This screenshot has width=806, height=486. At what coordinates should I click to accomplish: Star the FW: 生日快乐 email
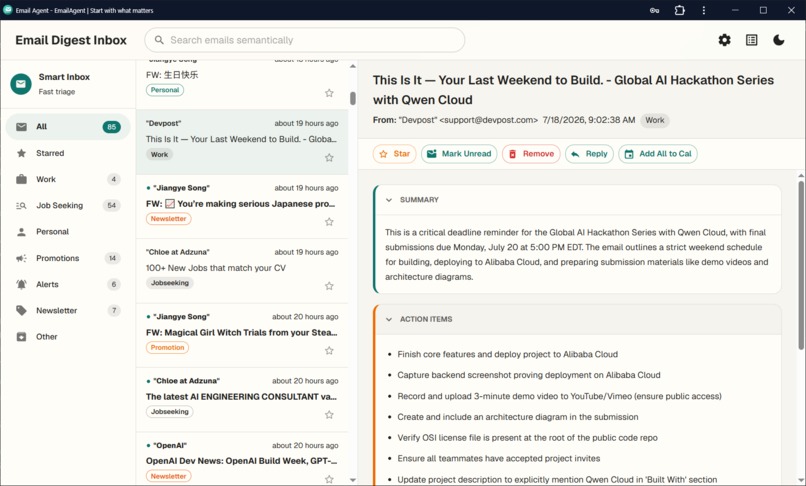point(329,93)
